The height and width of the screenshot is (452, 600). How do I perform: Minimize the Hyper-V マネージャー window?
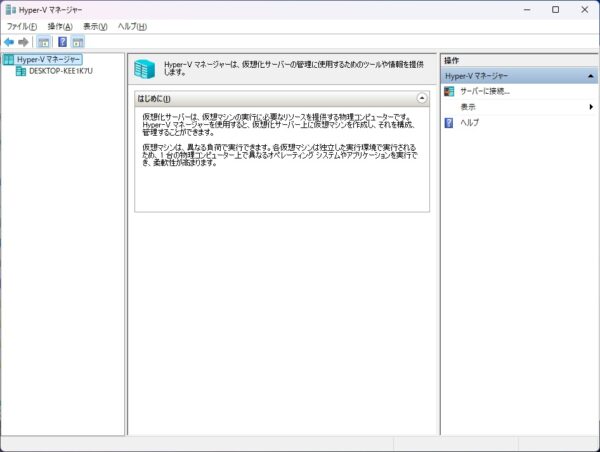point(527,10)
